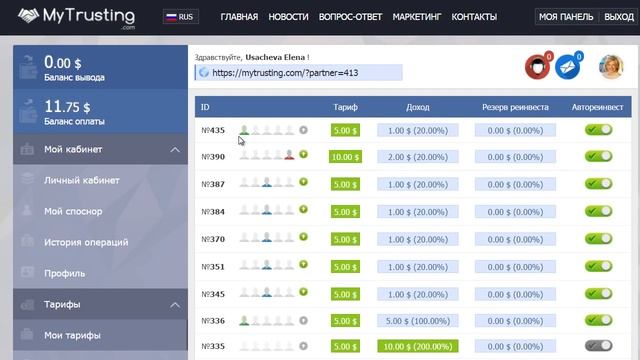Click the ВЫХОД logout button
The height and width of the screenshot is (360, 640).
point(619,17)
